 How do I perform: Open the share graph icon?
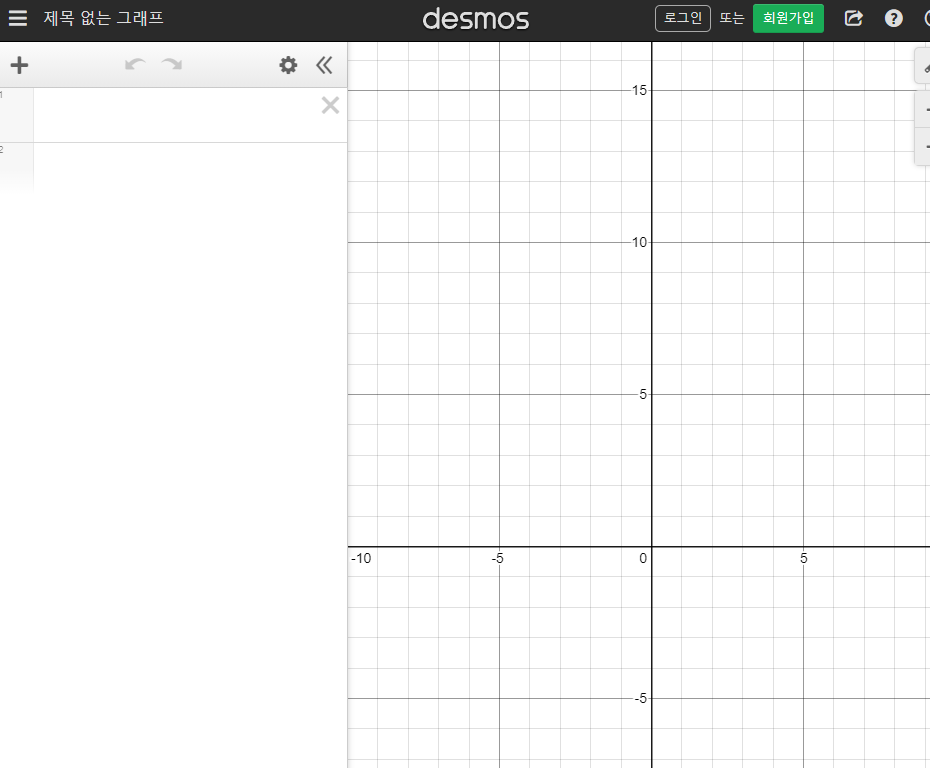coord(852,18)
